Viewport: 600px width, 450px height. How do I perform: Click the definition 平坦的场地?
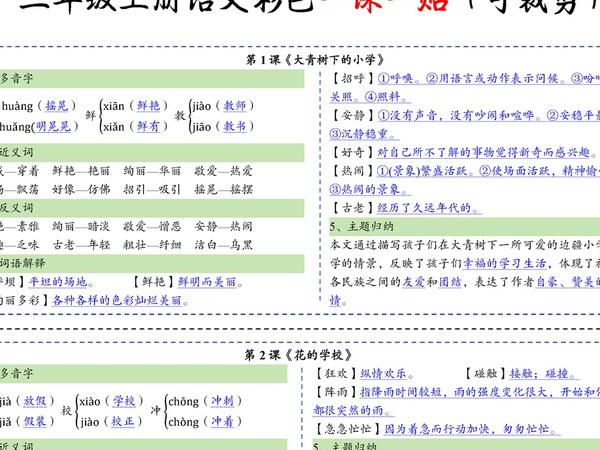click(59, 282)
